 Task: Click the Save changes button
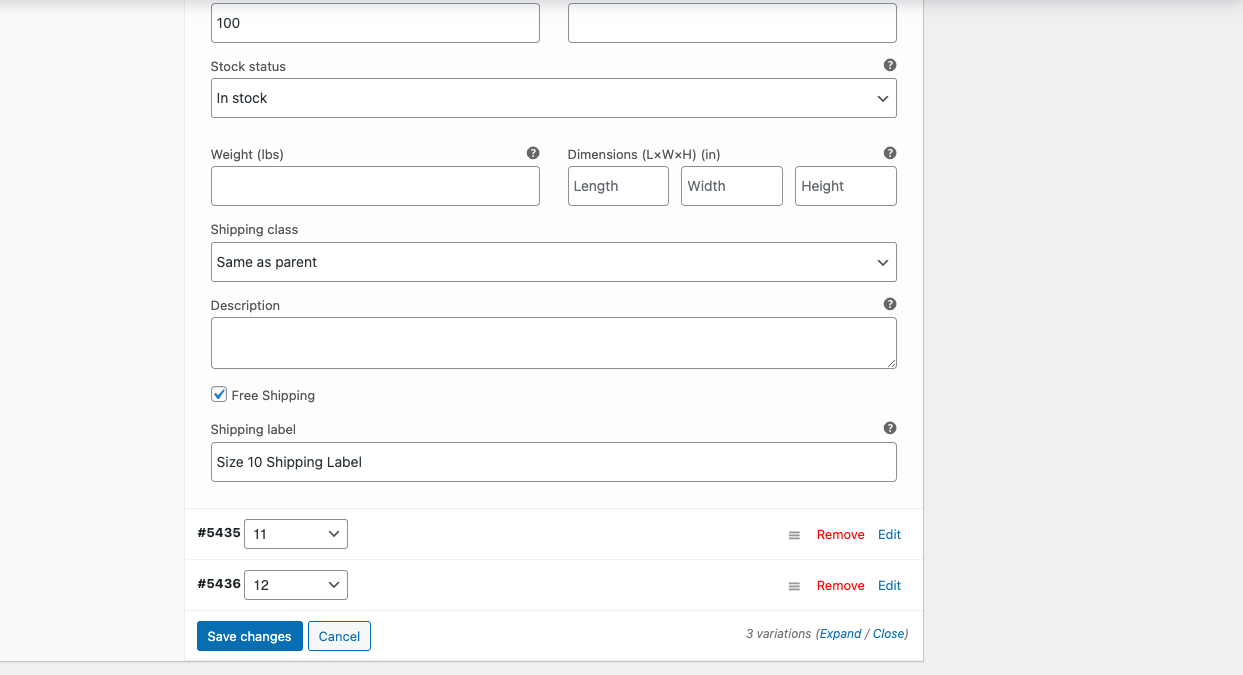[249, 636]
